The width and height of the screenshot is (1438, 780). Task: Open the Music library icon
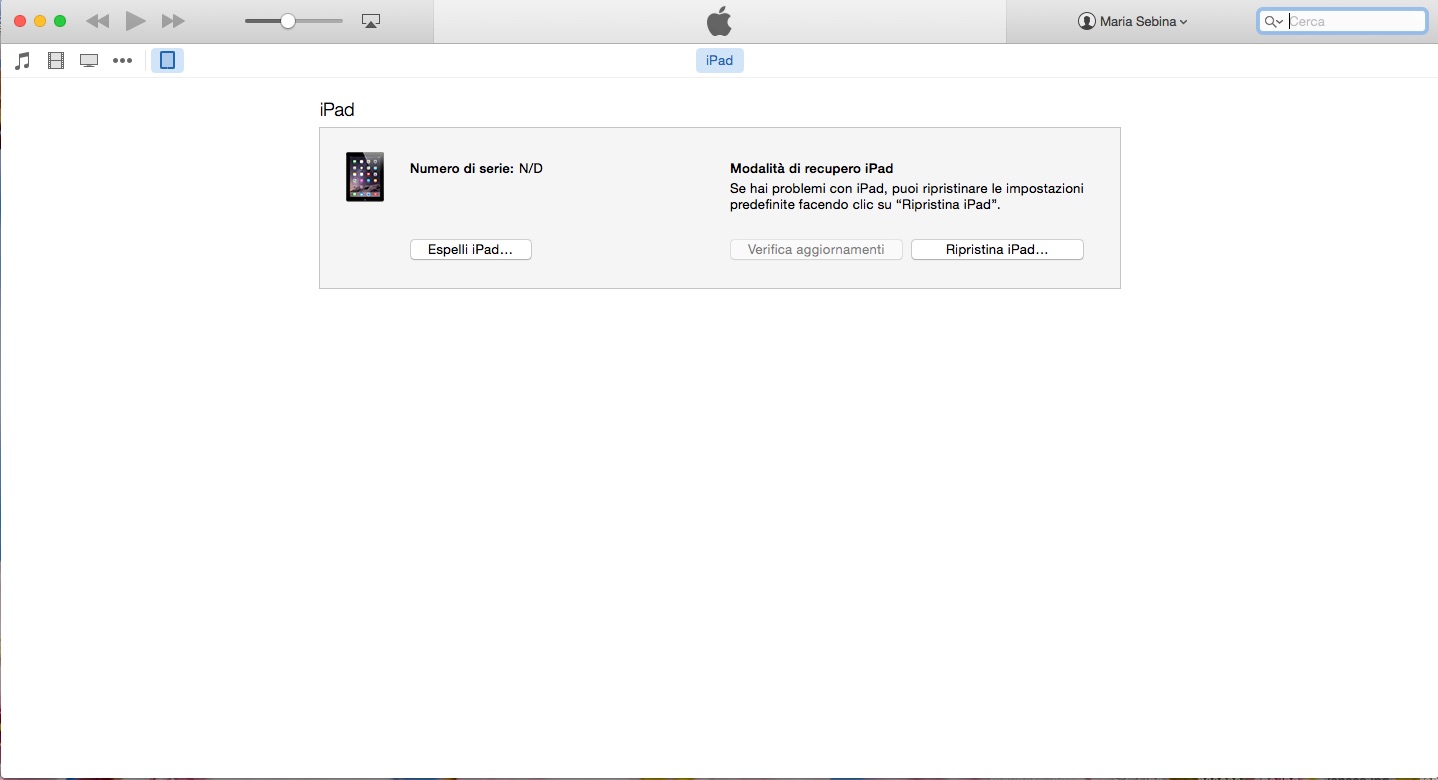point(22,61)
